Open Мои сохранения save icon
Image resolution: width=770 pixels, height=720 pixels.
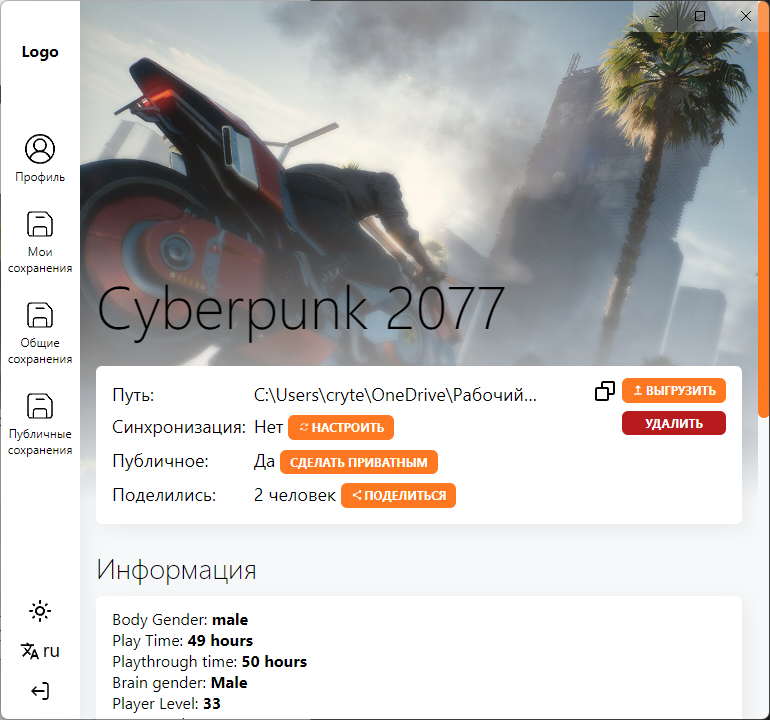(x=40, y=224)
